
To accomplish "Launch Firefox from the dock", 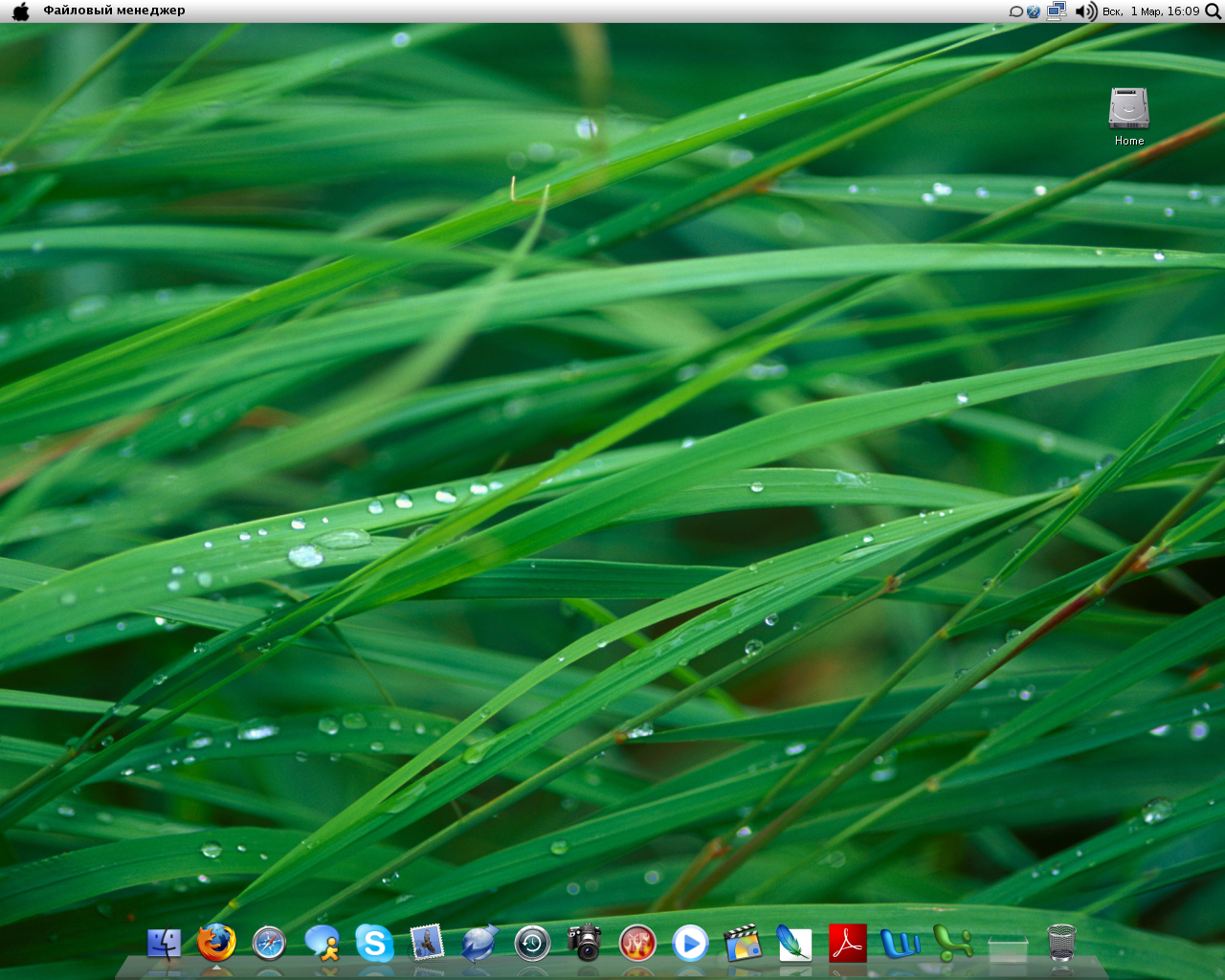I will point(216,943).
